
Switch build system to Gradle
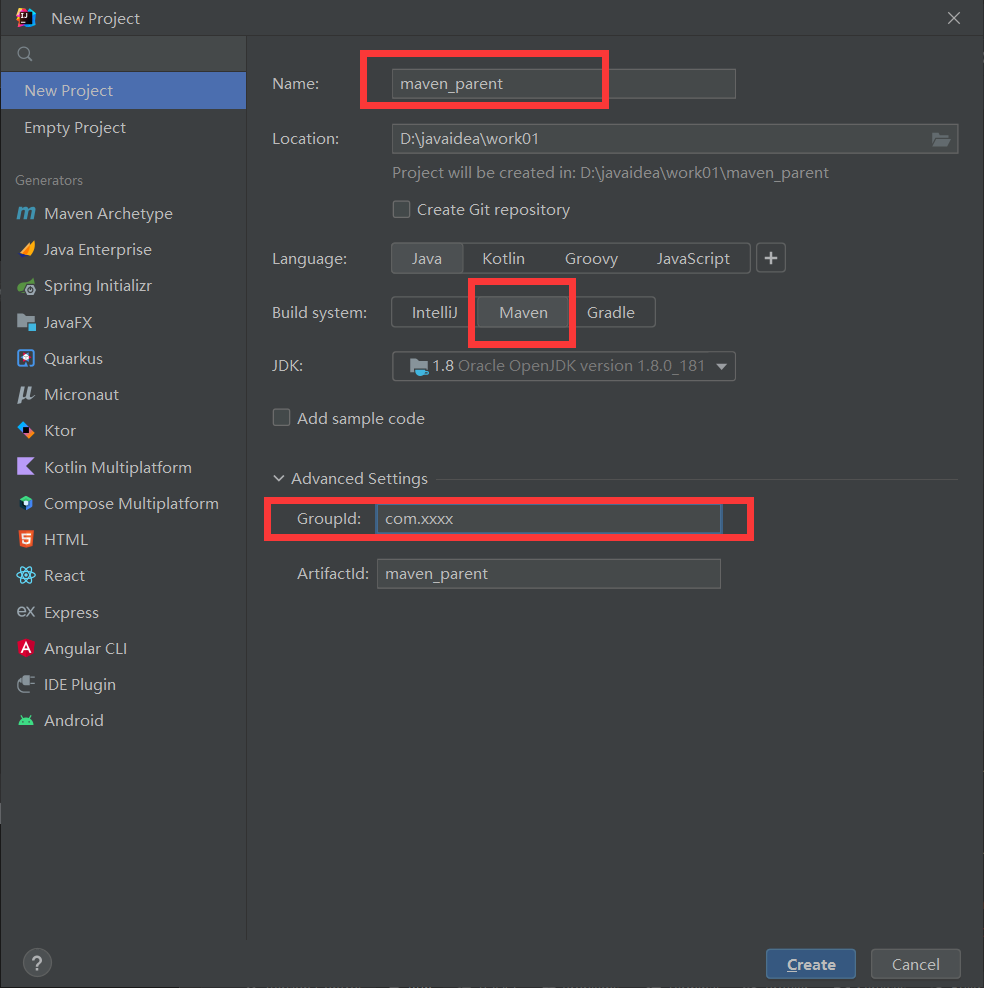(610, 313)
